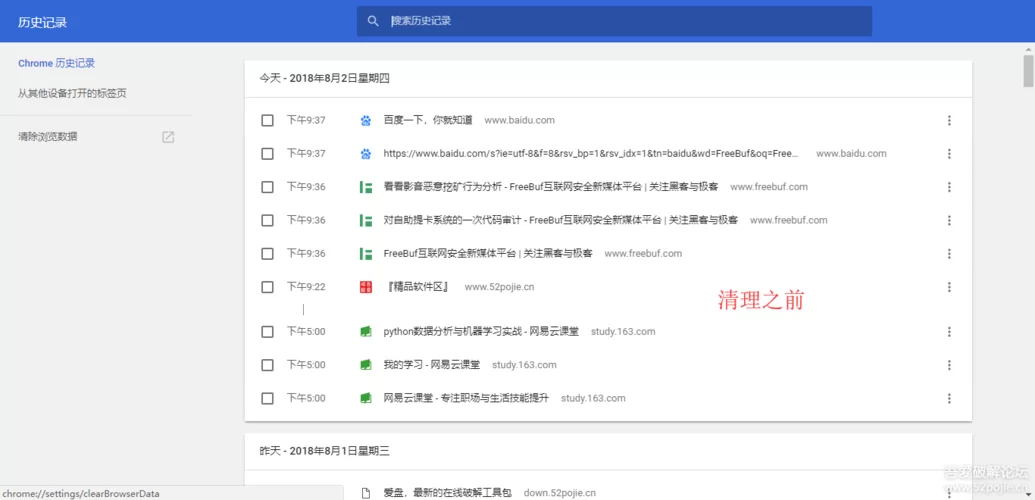This screenshot has width=1035, height=500.
Task: Click favicon of 我的学习 - 网易云课堂 entry
Action: tap(366, 365)
